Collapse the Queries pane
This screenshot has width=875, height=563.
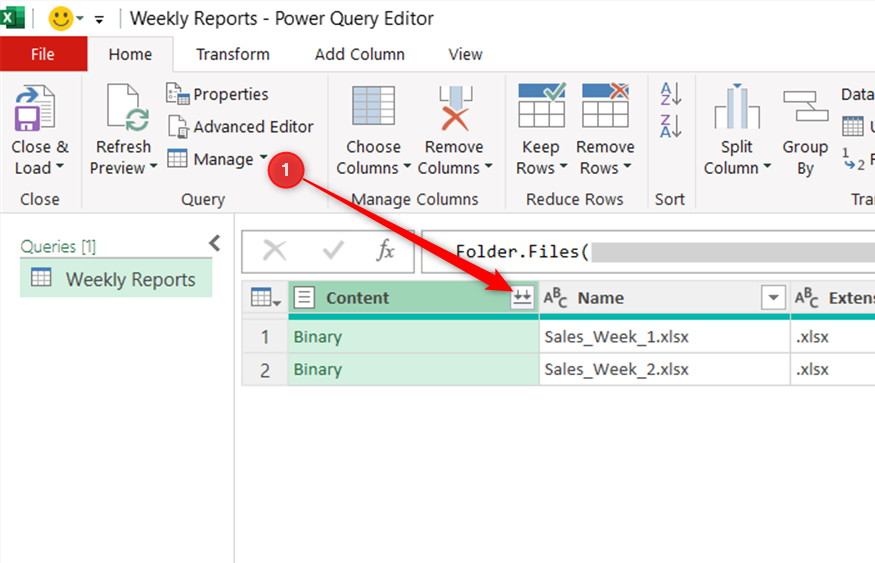215,243
